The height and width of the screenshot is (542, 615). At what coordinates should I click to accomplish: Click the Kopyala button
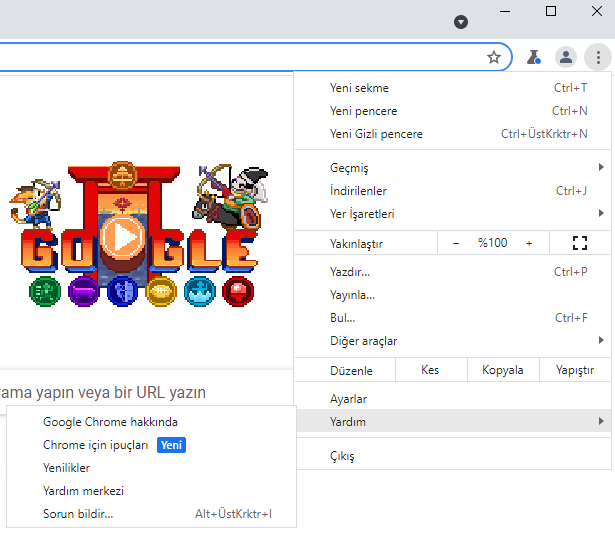pyautogui.click(x=503, y=370)
